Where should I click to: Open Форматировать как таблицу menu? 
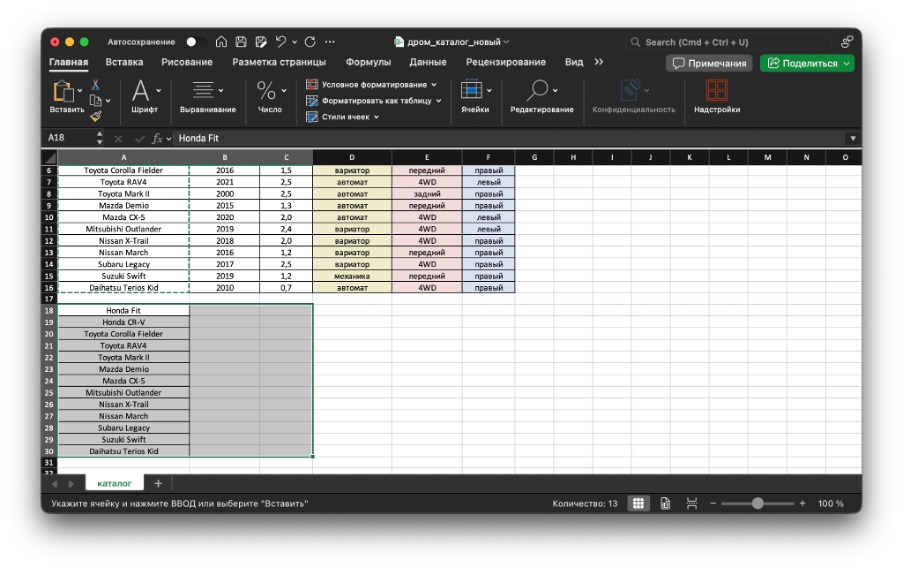pyautogui.click(x=374, y=101)
